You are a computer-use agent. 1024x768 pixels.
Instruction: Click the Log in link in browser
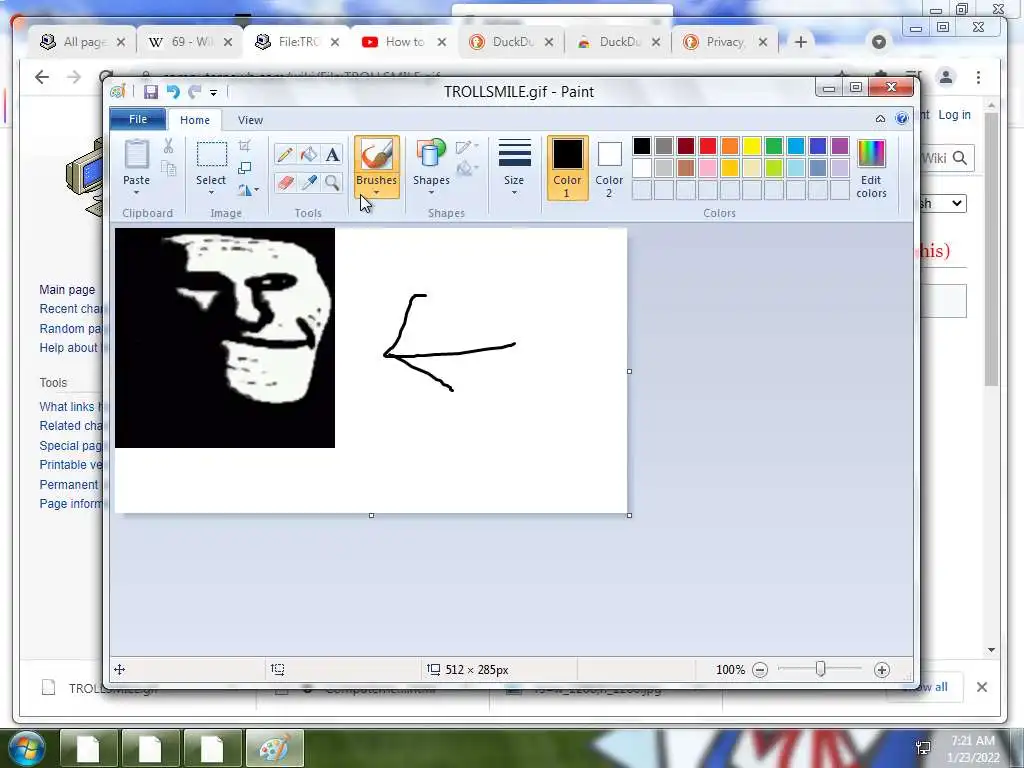pyautogui.click(x=954, y=115)
